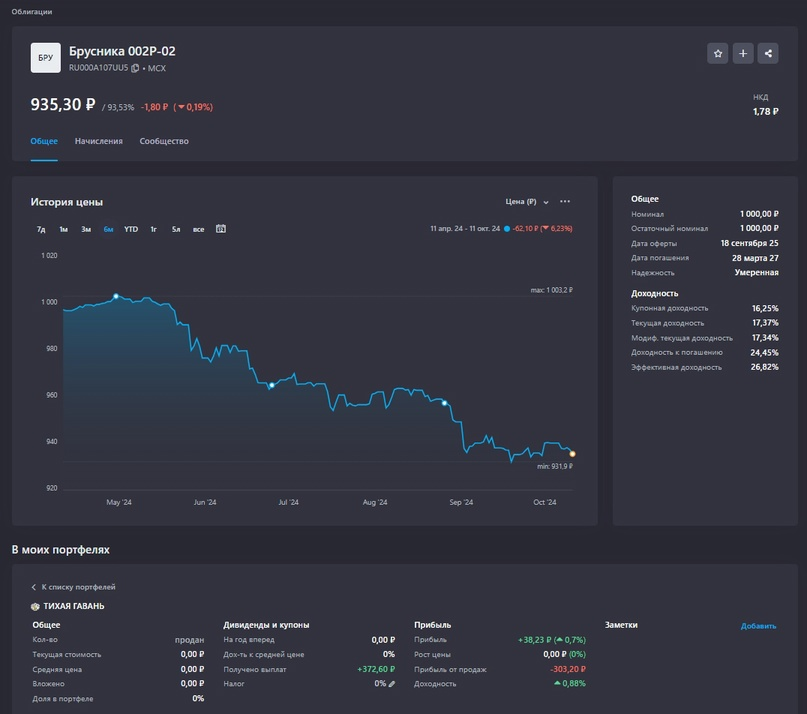807x714 pixels.
Task: Click Прибыль от продаж value -303,20 ₽
Action: 568,669
